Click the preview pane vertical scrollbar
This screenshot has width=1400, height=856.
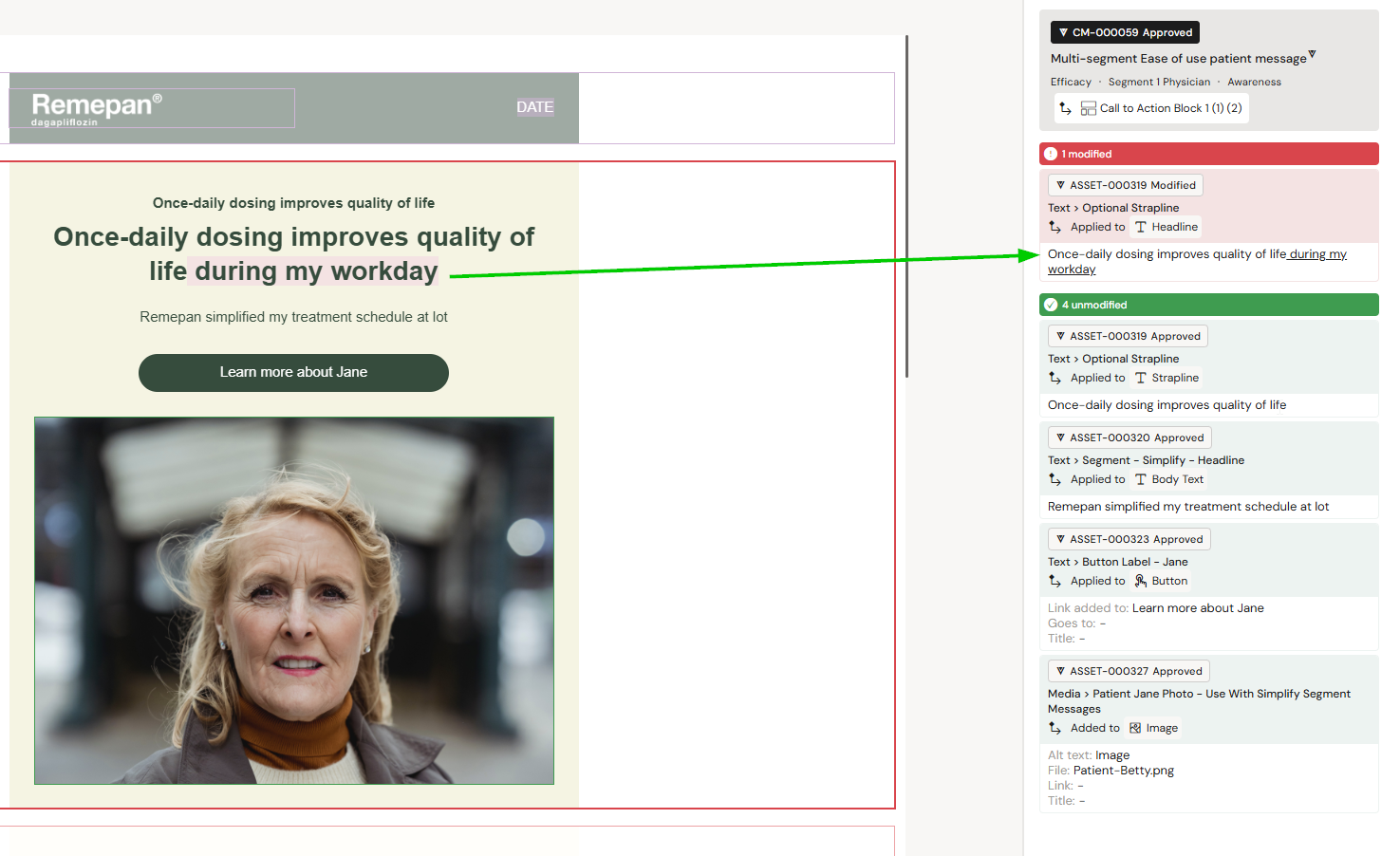tap(906, 207)
